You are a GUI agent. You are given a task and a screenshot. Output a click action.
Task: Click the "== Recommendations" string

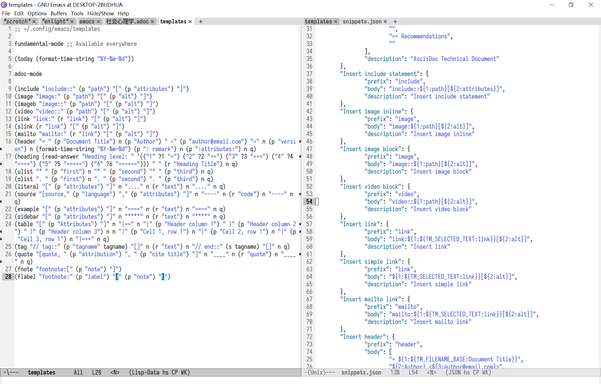(x=419, y=36)
